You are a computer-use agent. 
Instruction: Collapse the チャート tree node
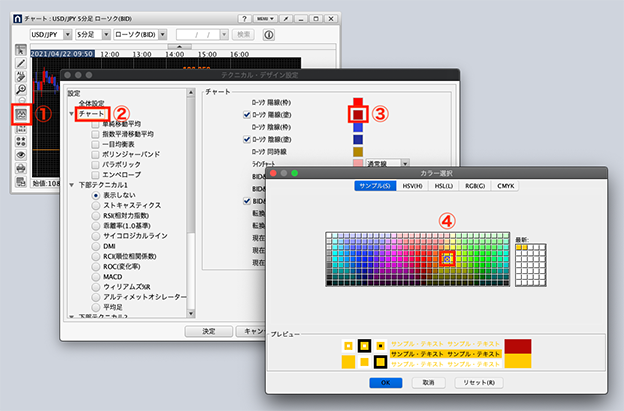coord(72,115)
